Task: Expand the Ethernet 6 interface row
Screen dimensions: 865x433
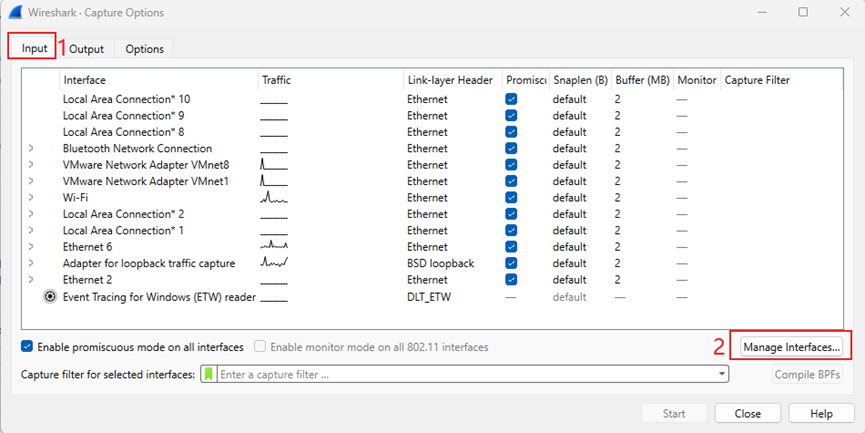Action: 31,247
